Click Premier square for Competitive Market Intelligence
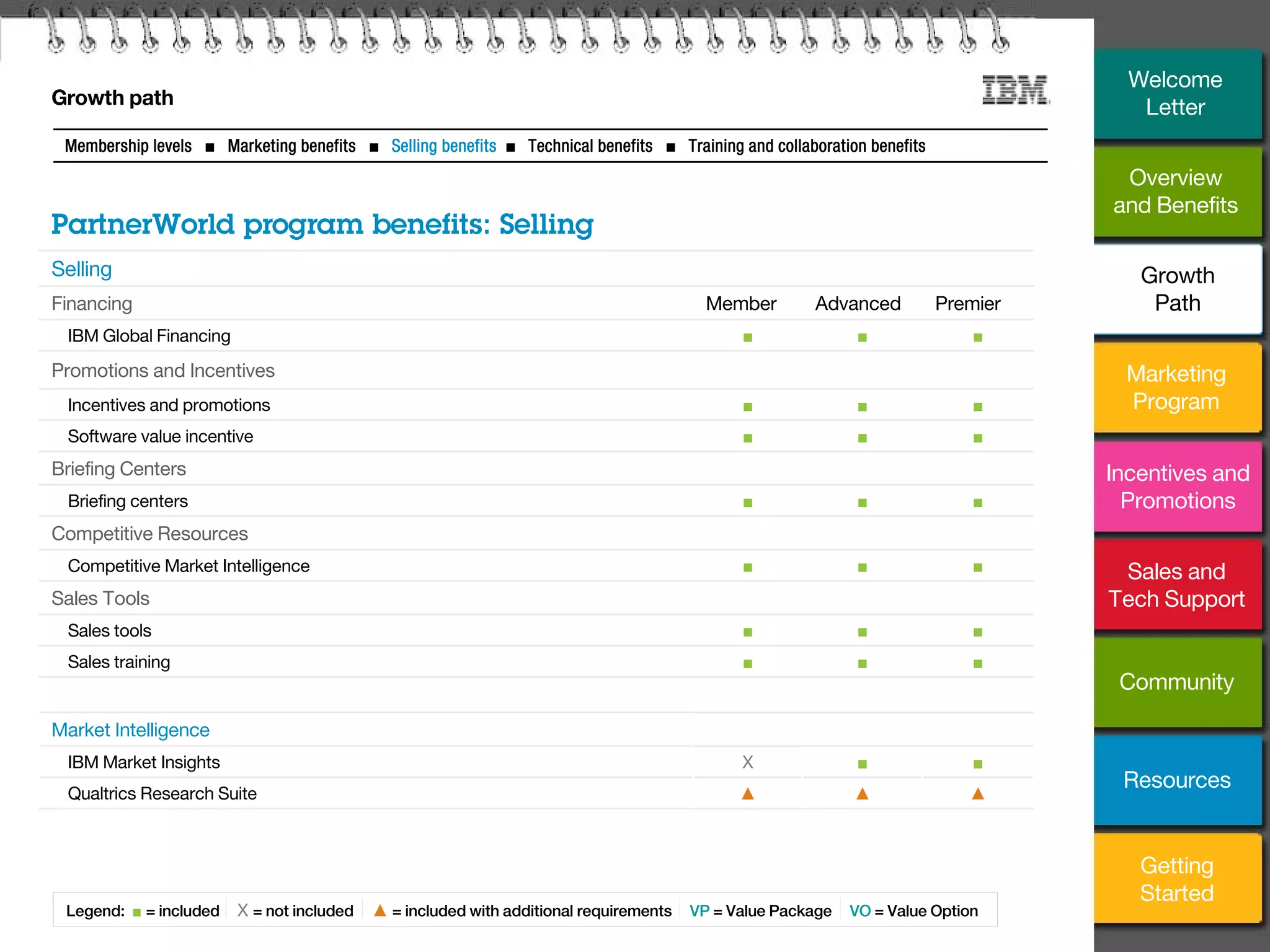This screenshot has height=952, width=1270. [978, 568]
